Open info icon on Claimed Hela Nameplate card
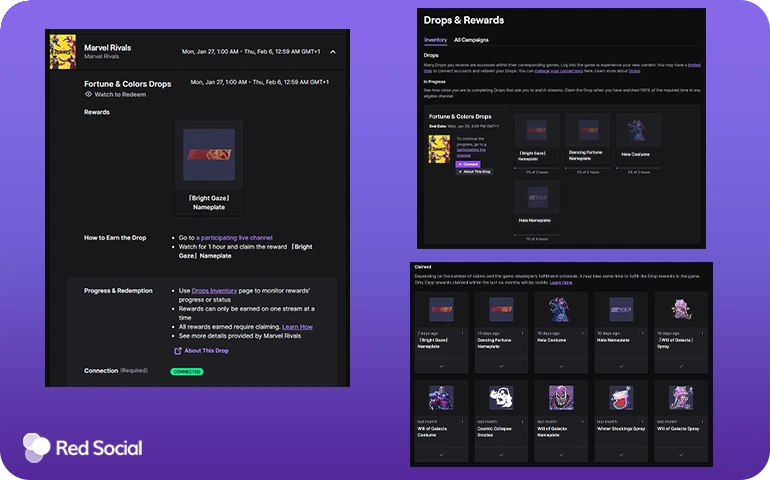The width and height of the screenshot is (770, 480). point(642,334)
